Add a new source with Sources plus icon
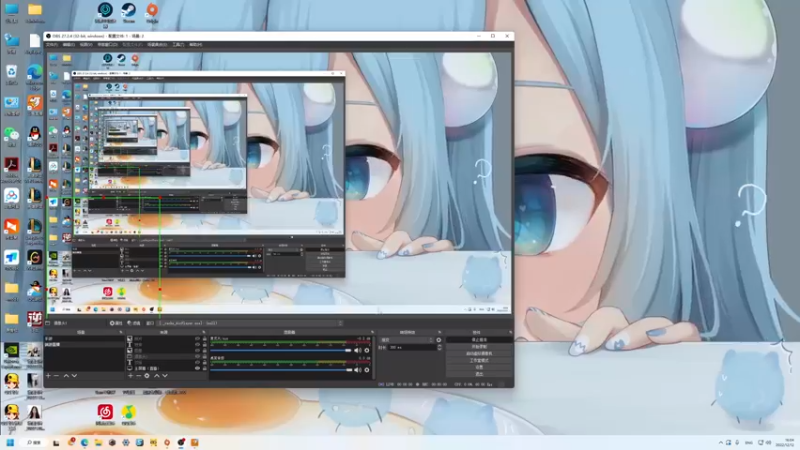This screenshot has height=450, width=800. [x=130, y=376]
